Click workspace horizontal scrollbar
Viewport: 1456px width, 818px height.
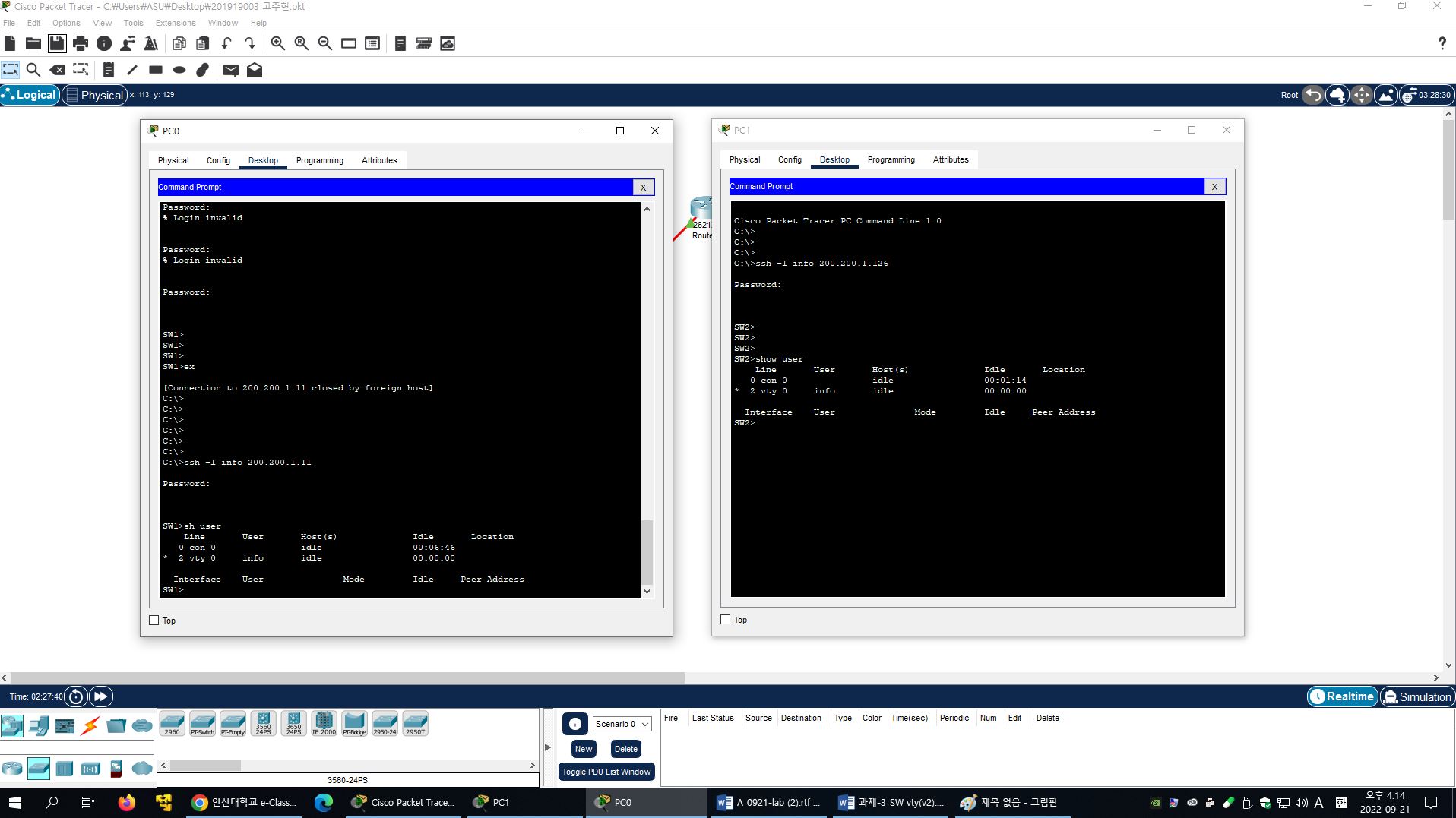pyautogui.click(x=347, y=677)
